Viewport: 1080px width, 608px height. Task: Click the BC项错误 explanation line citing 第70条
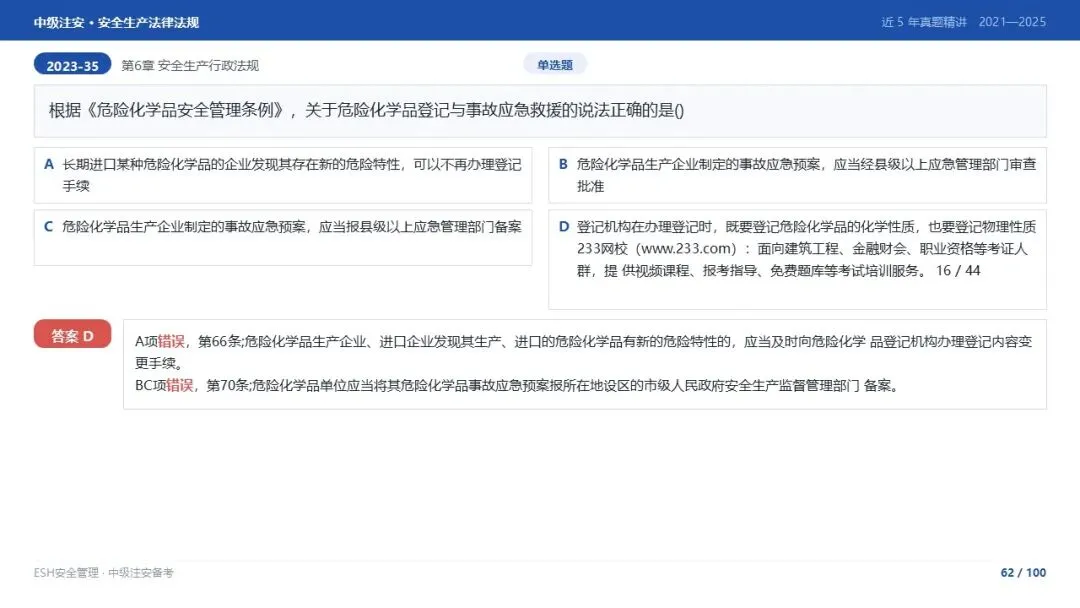coord(518,386)
